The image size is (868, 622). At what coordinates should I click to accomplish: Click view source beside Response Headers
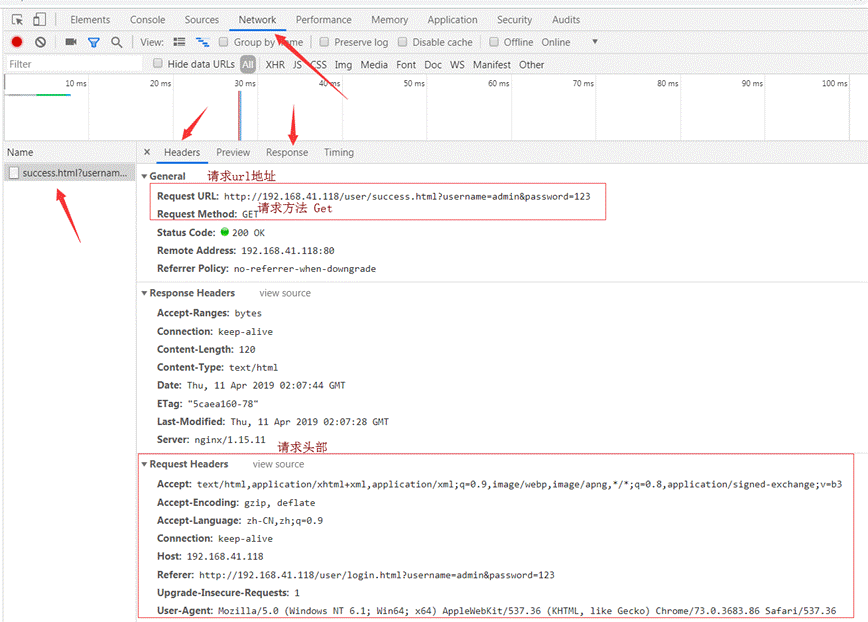tap(285, 293)
